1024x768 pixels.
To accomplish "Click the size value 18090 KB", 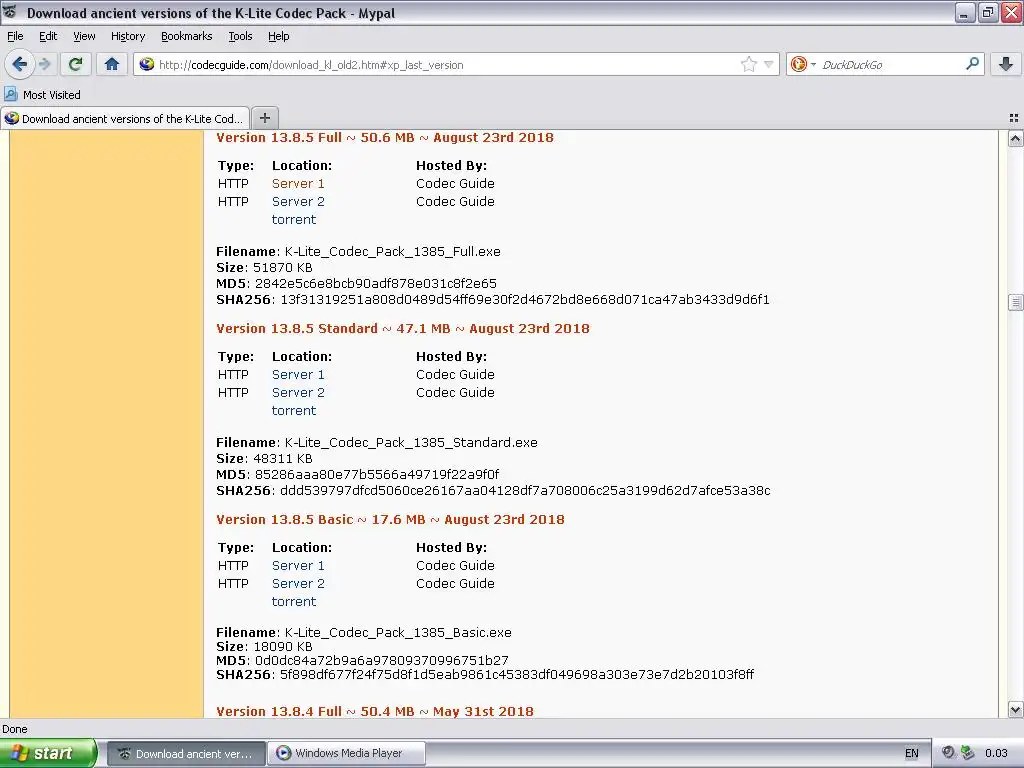I will point(283,647).
